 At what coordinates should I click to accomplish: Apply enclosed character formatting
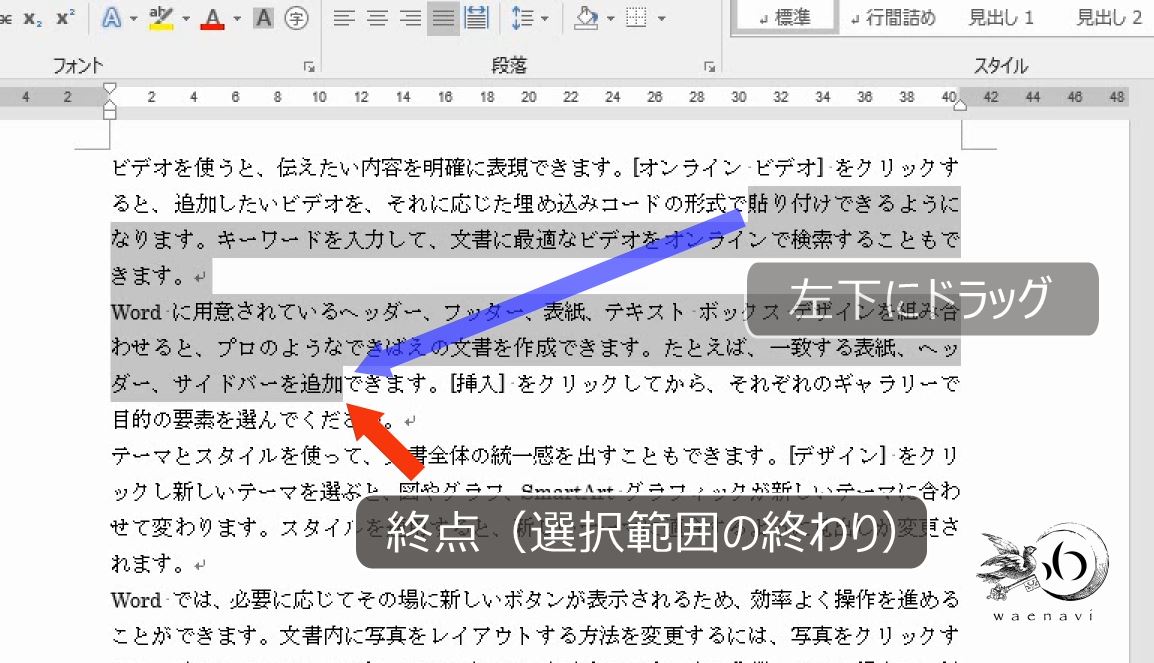(x=297, y=18)
